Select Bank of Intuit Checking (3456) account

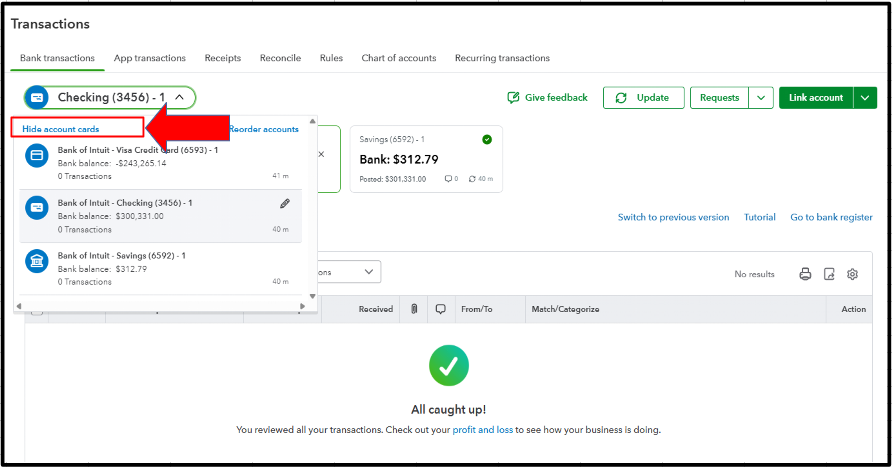point(160,216)
